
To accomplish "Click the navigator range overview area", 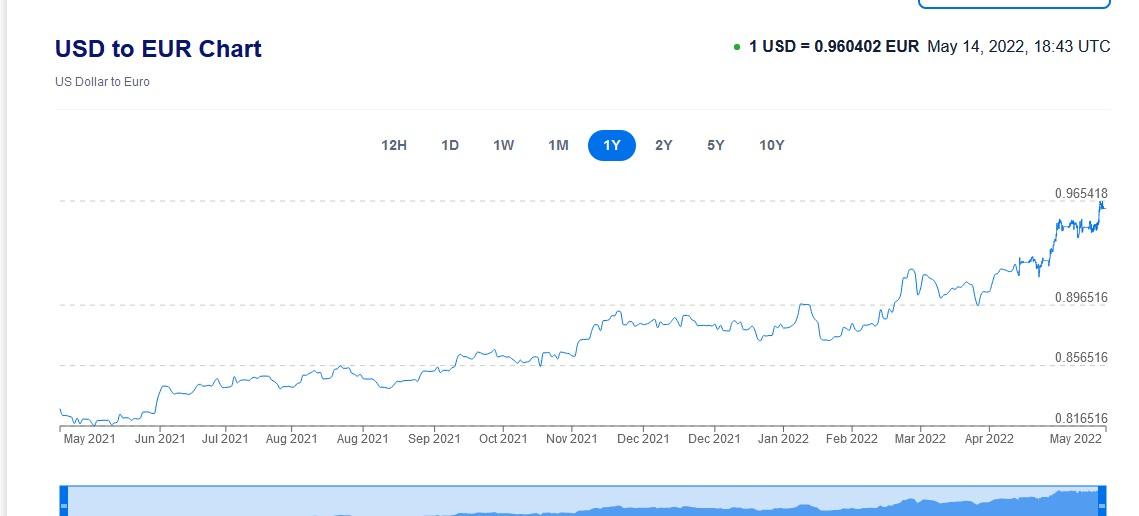I will (583, 501).
